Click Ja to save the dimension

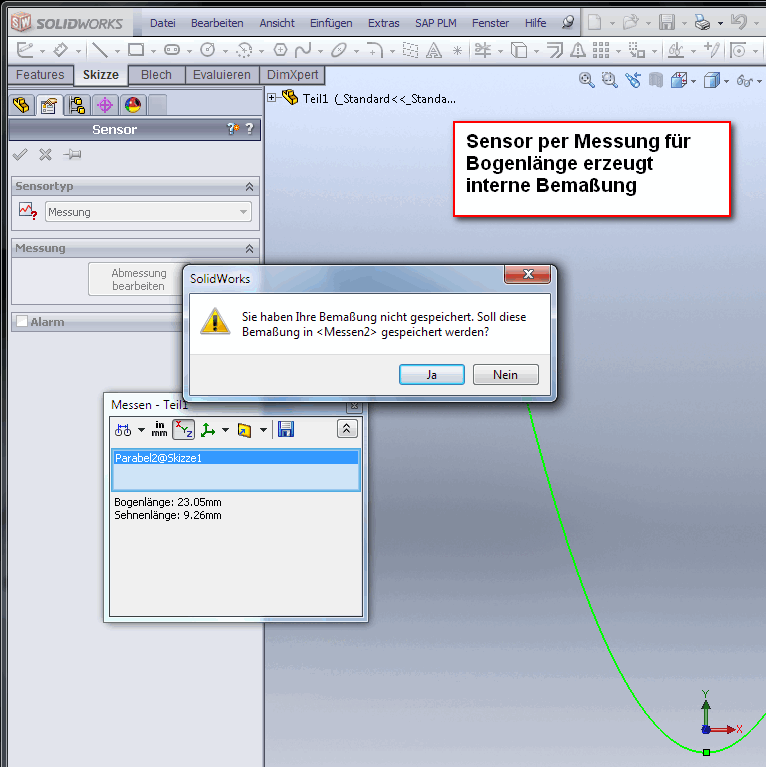point(432,375)
